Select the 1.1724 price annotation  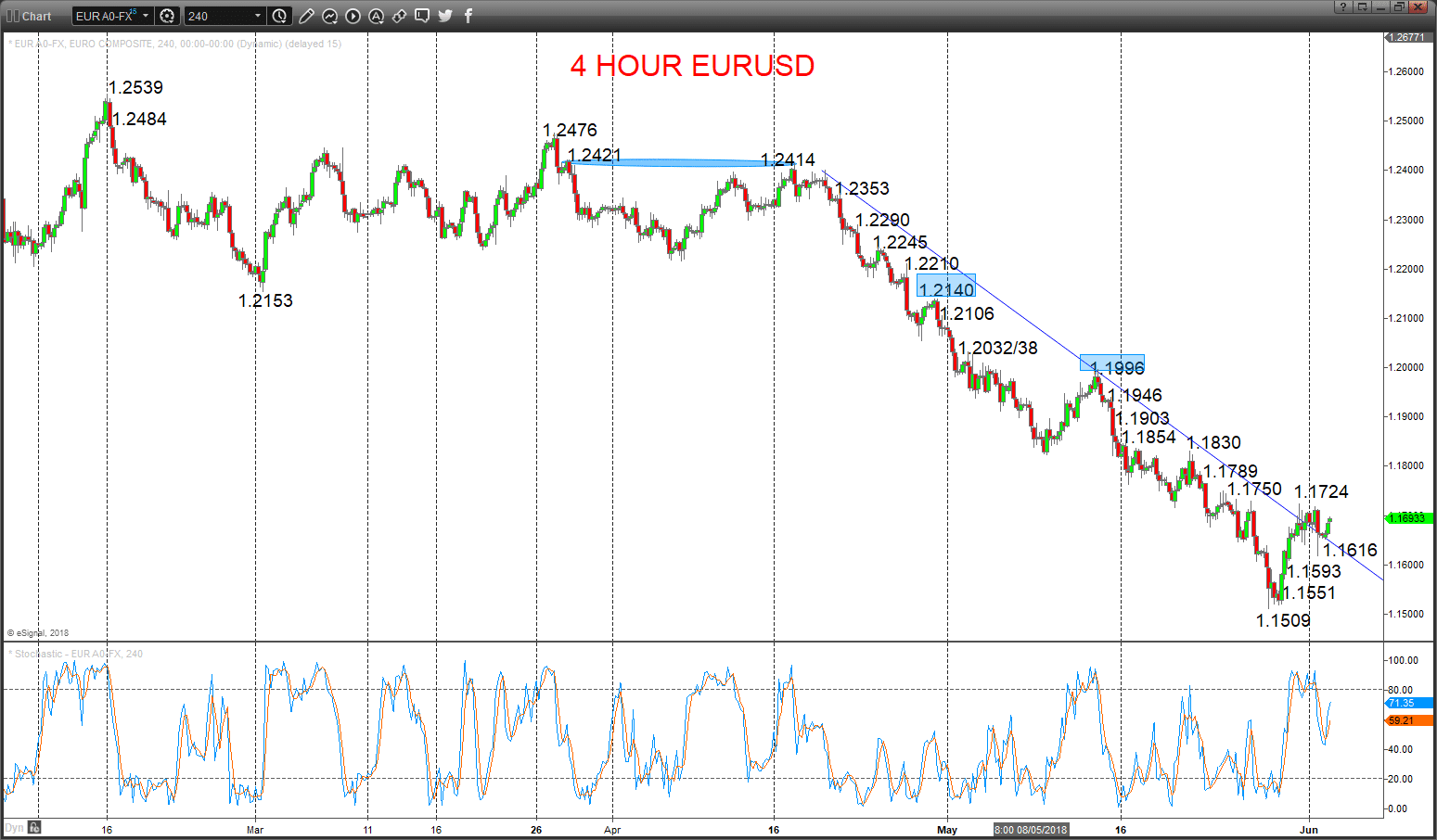point(1321,491)
